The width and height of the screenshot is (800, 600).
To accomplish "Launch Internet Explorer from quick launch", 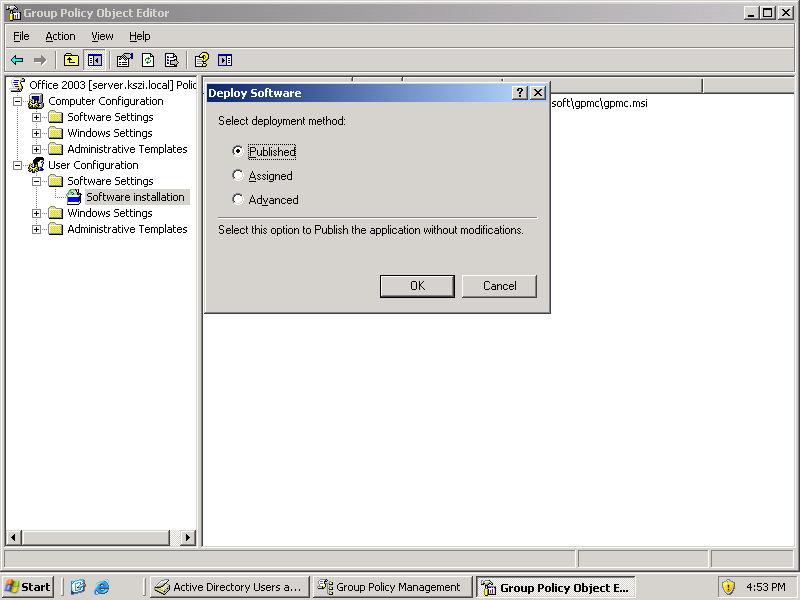I will pyautogui.click(x=102, y=587).
